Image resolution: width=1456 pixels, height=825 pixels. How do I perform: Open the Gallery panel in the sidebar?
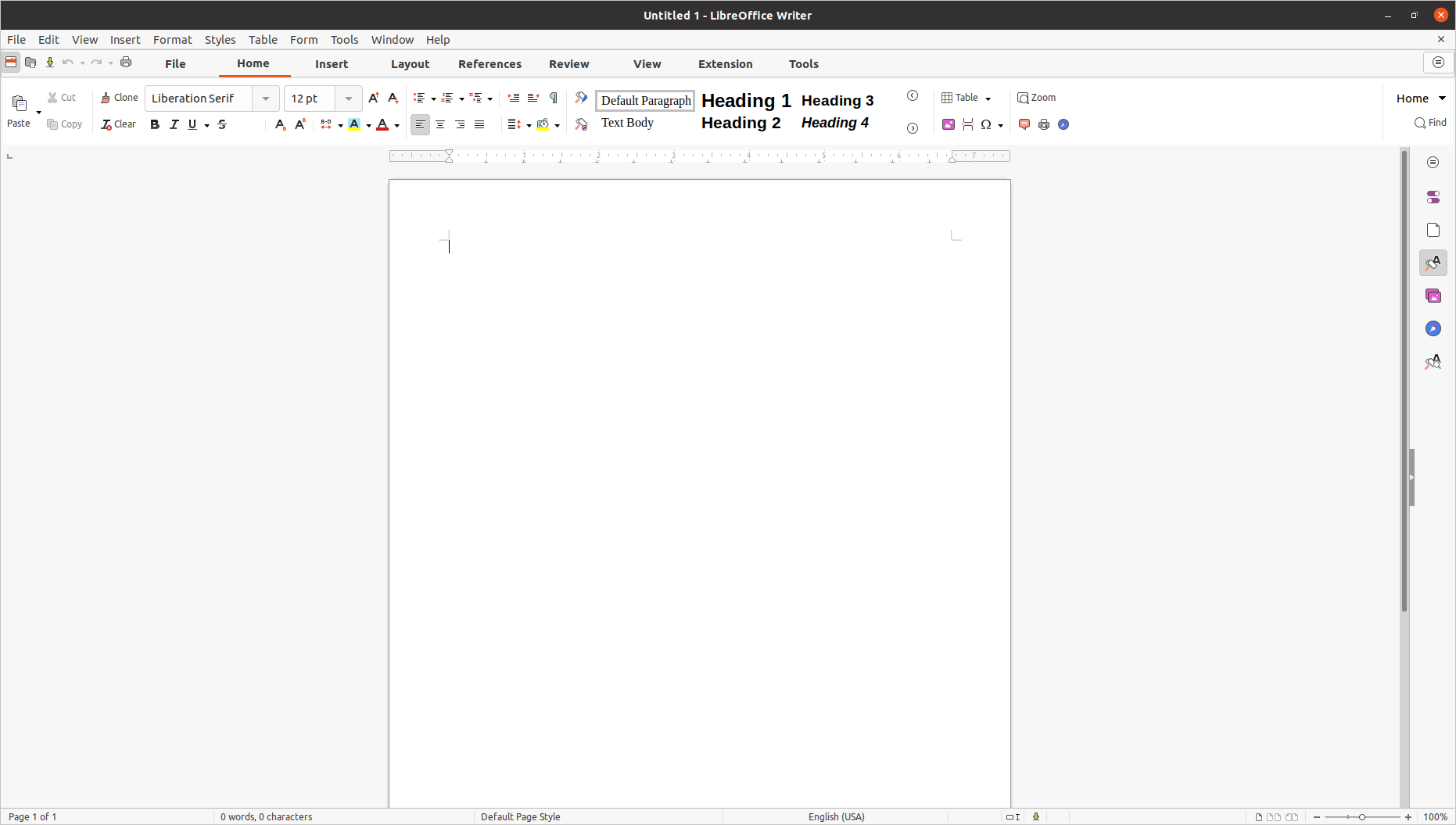click(x=1433, y=296)
